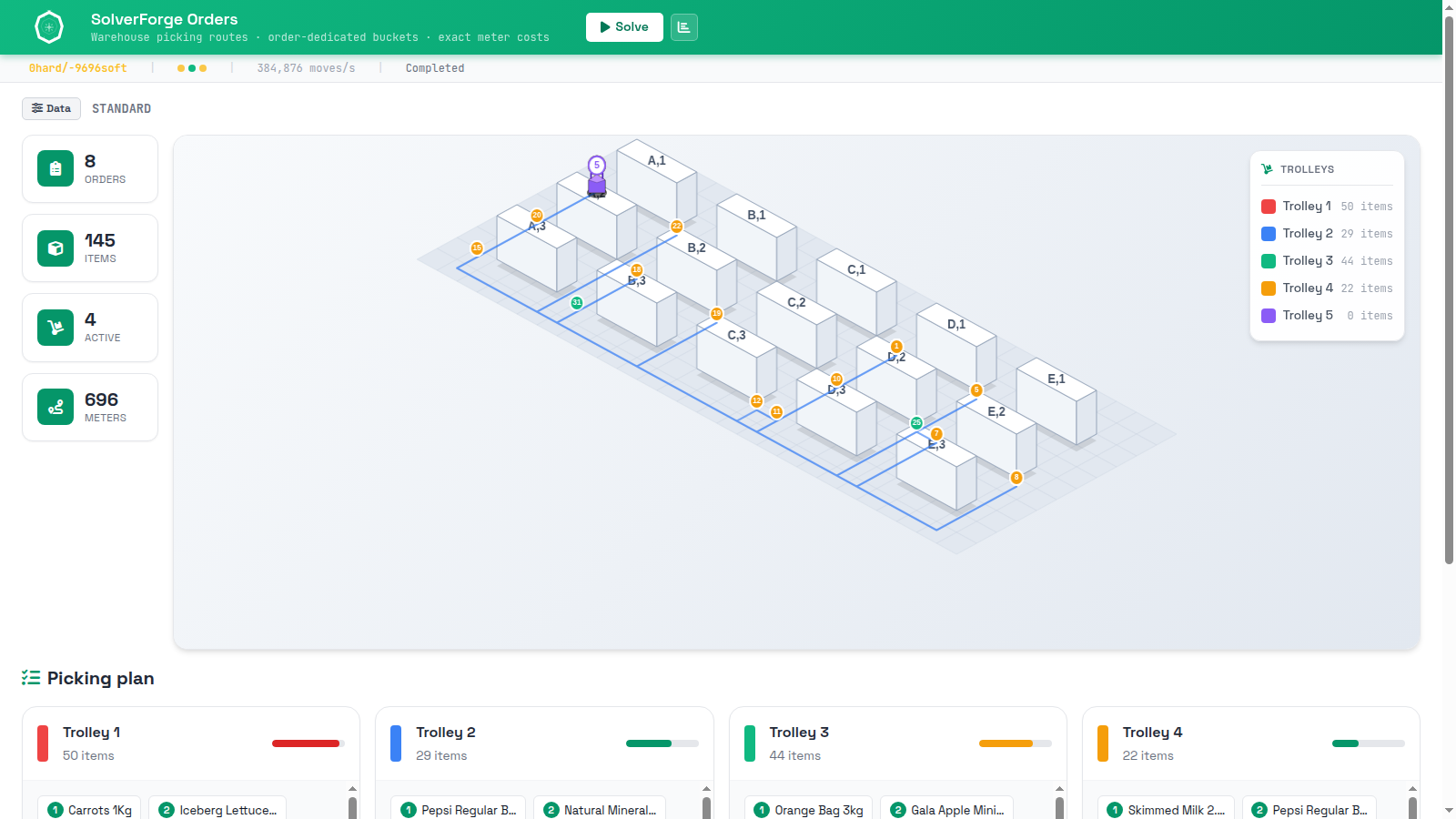Click Trolley 3 legend row

[1327, 261]
